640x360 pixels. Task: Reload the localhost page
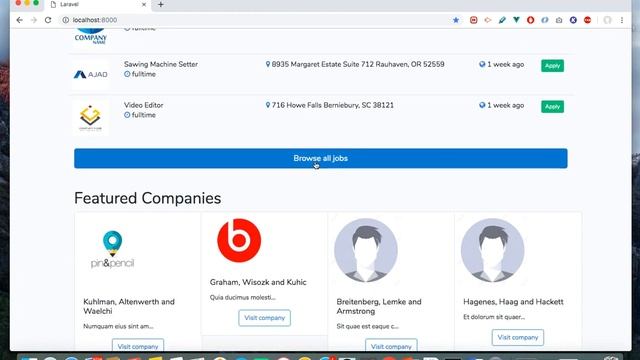tap(48, 20)
